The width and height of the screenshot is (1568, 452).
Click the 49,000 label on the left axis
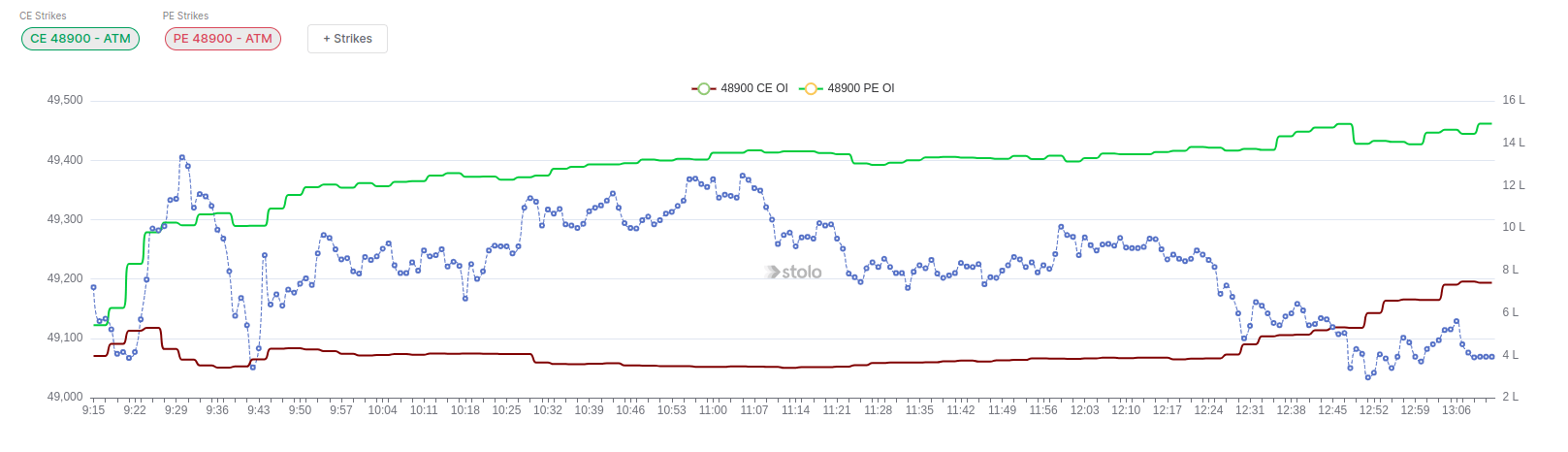tap(65, 397)
